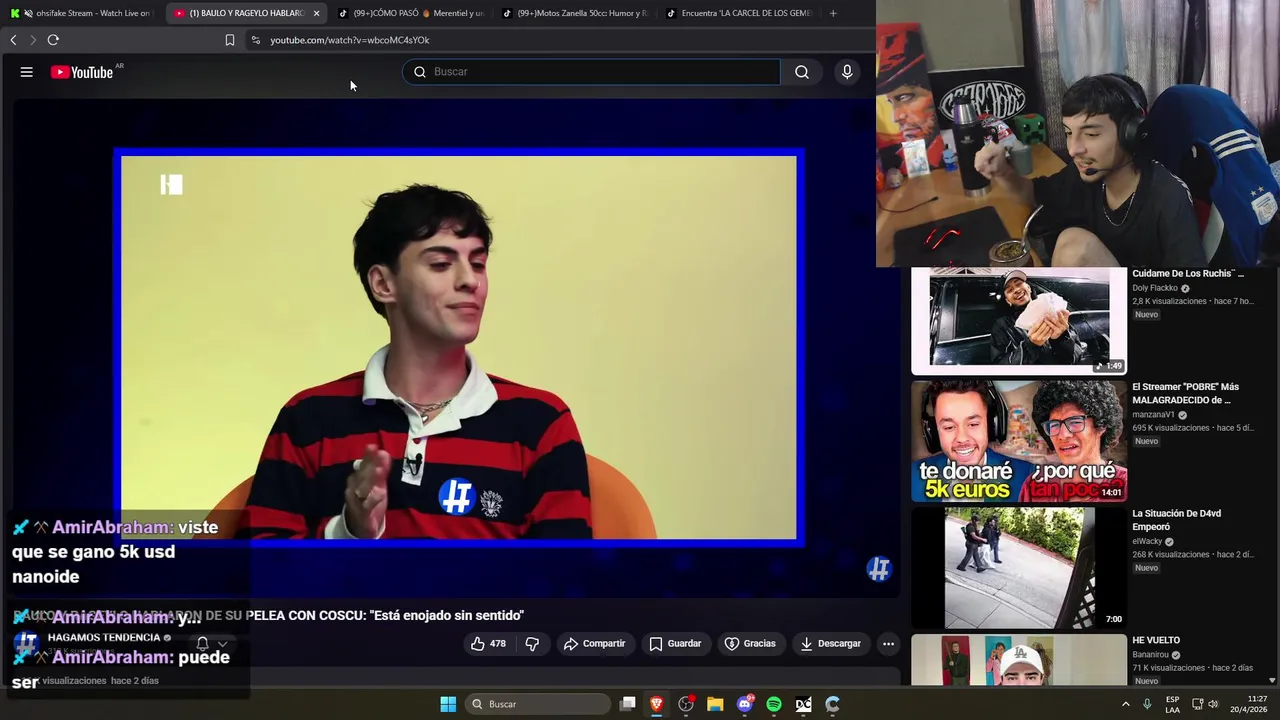
Task: Open a new browser tab
Action: (833, 13)
